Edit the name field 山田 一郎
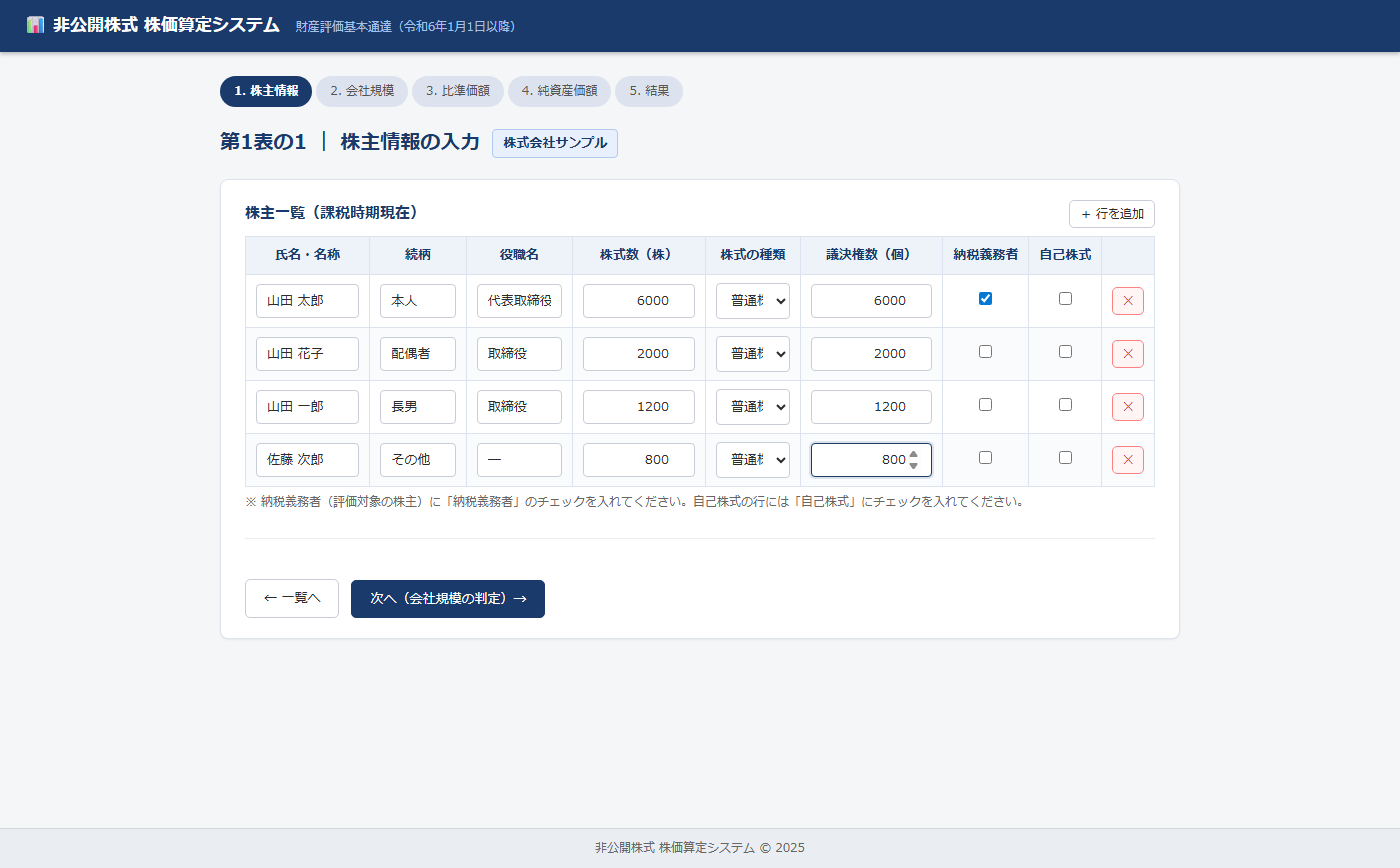Viewport: 1400px width, 868px height. click(x=307, y=407)
